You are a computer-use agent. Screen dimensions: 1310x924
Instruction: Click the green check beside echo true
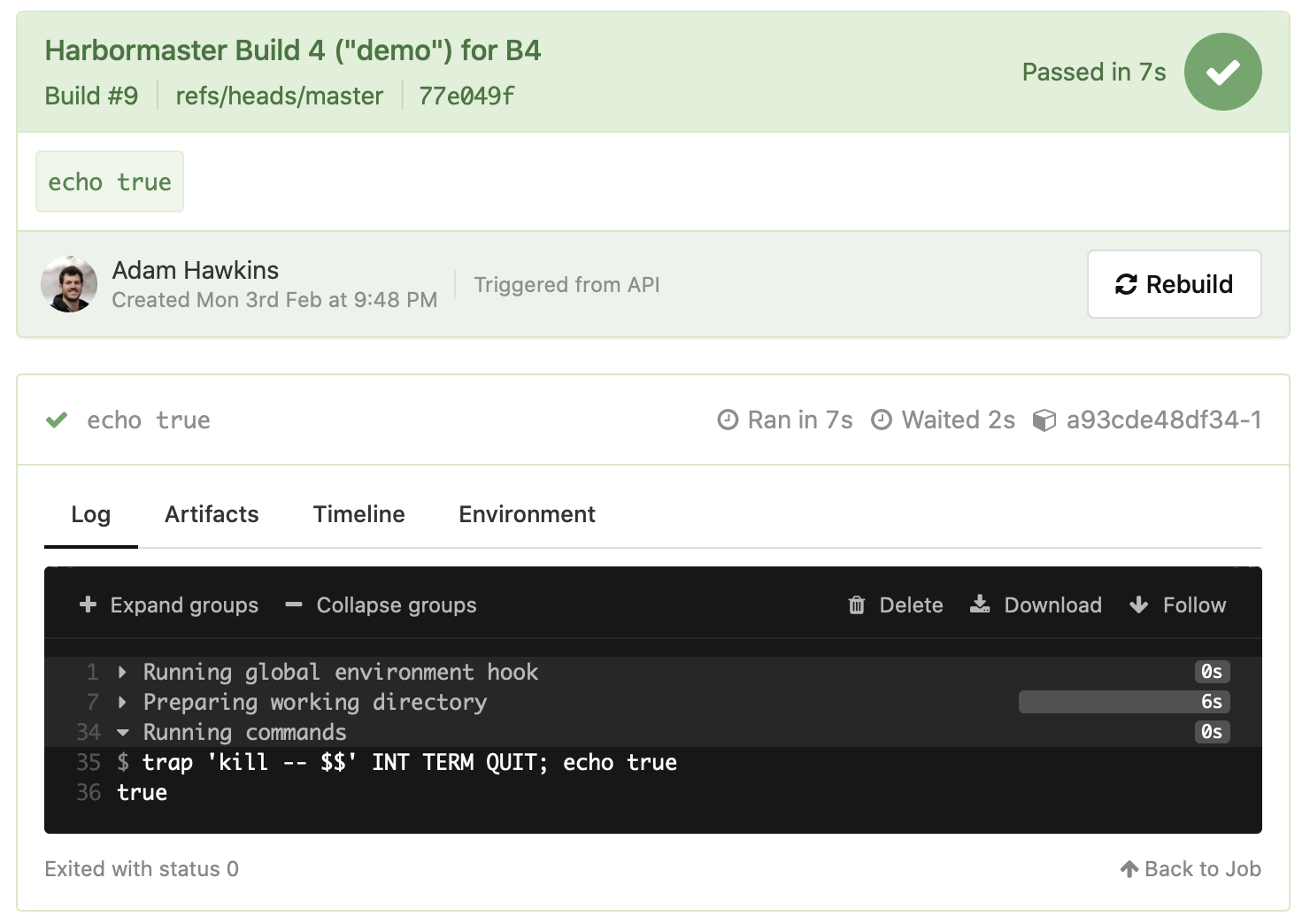point(56,420)
